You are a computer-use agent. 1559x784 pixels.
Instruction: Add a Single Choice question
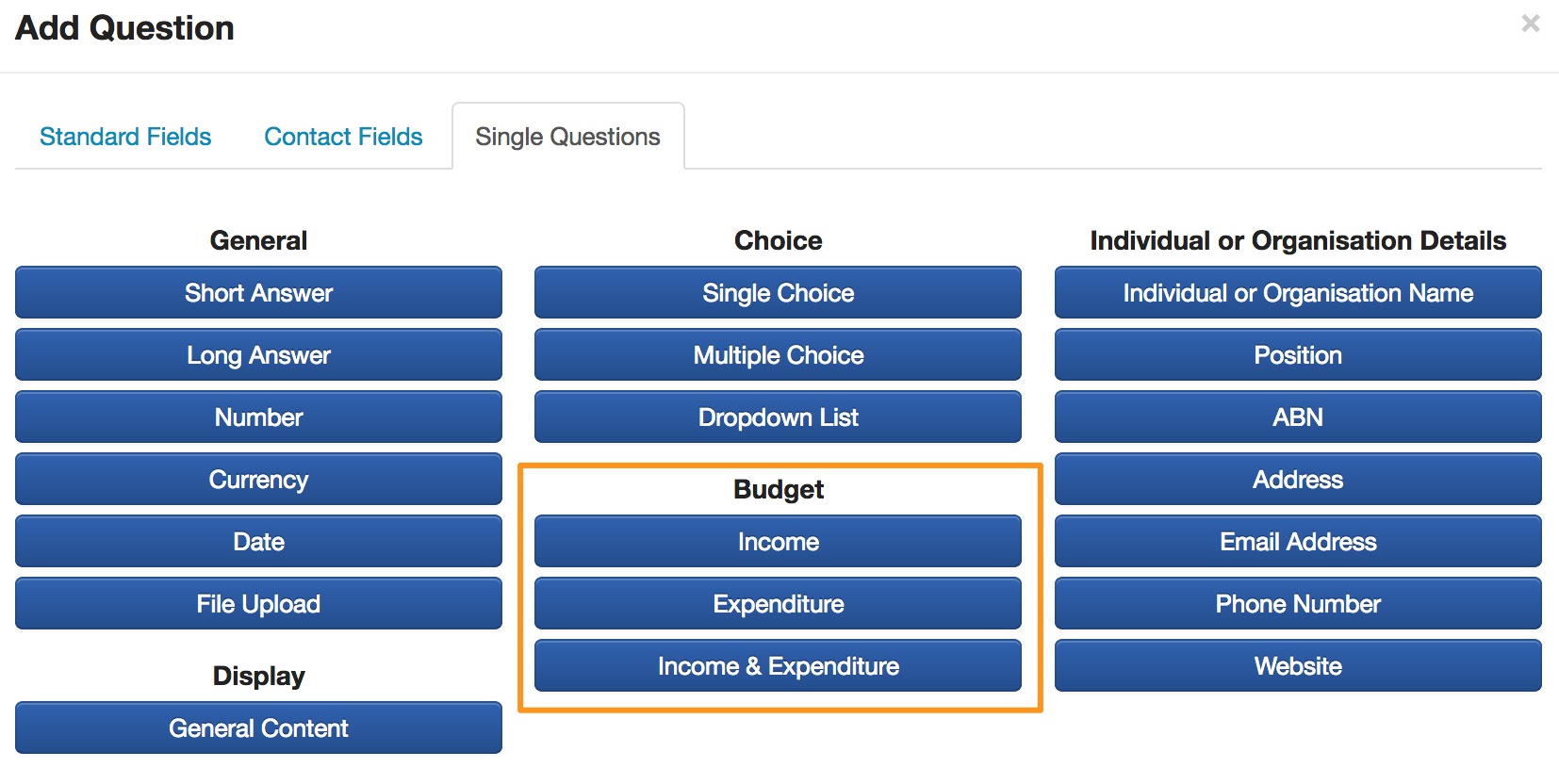coord(778,293)
